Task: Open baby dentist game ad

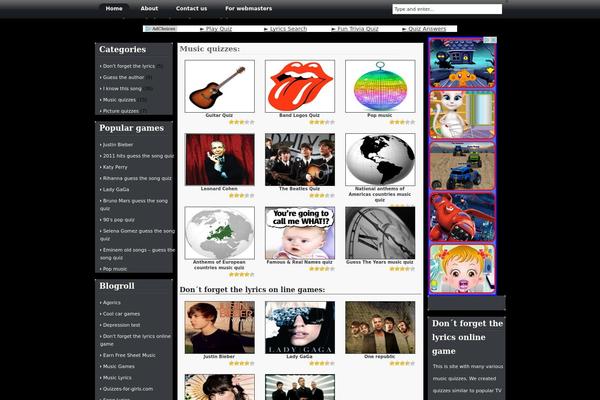Action: [x=462, y=269]
